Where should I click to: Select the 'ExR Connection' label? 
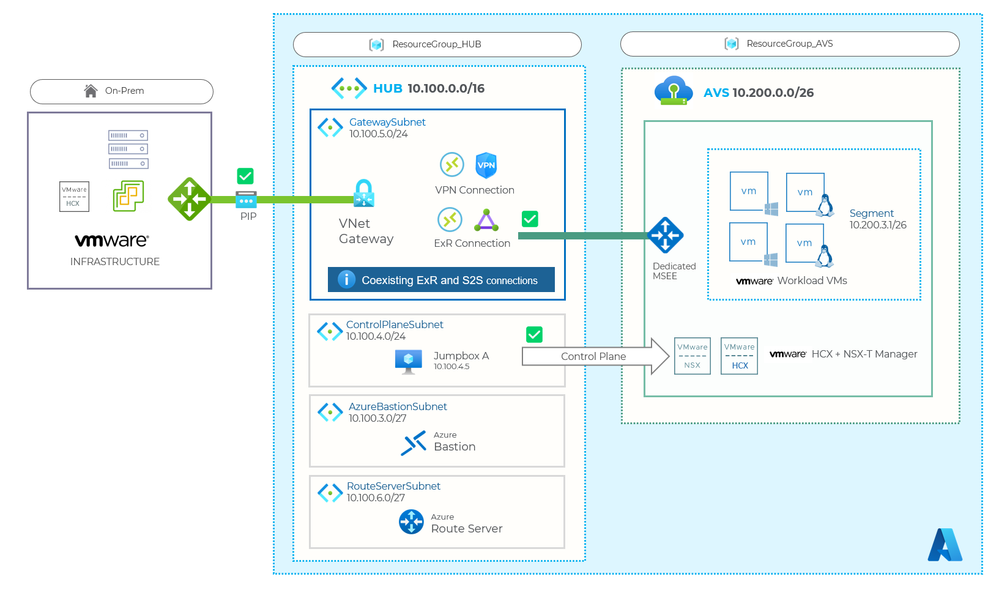472,243
